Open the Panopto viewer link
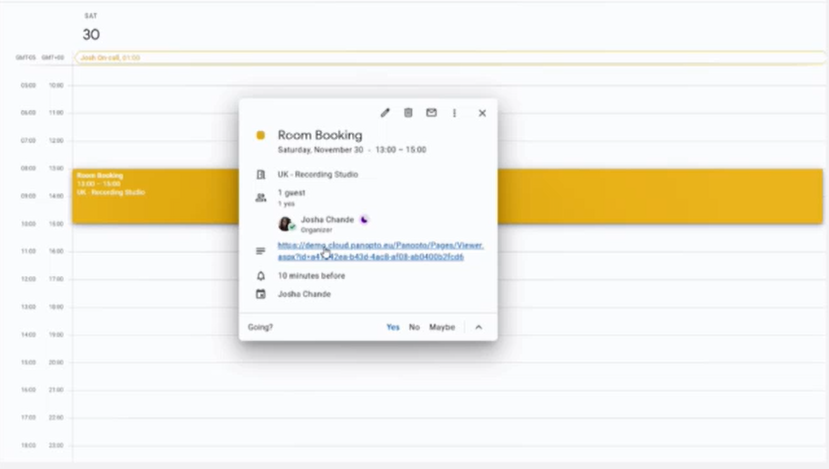The width and height of the screenshot is (829, 469). pos(380,250)
